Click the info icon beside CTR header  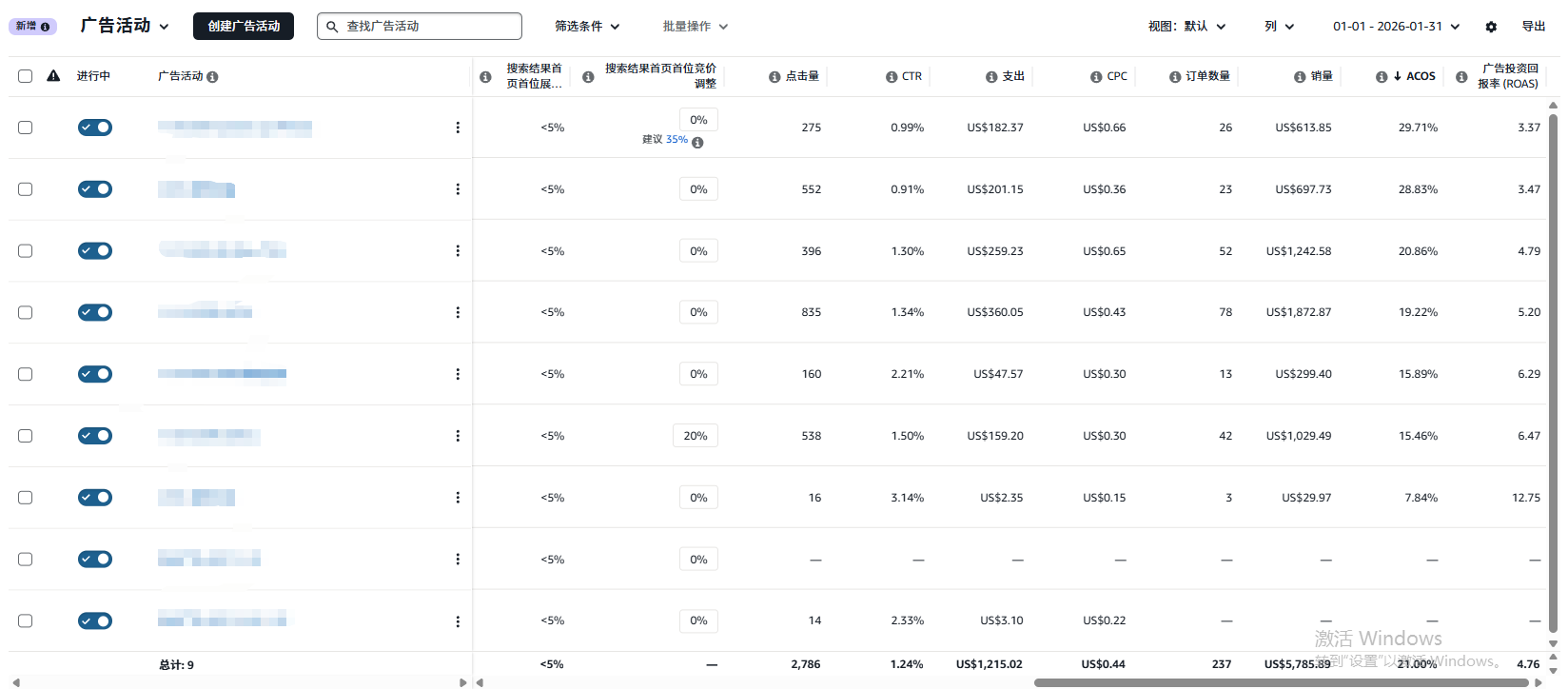tap(892, 77)
